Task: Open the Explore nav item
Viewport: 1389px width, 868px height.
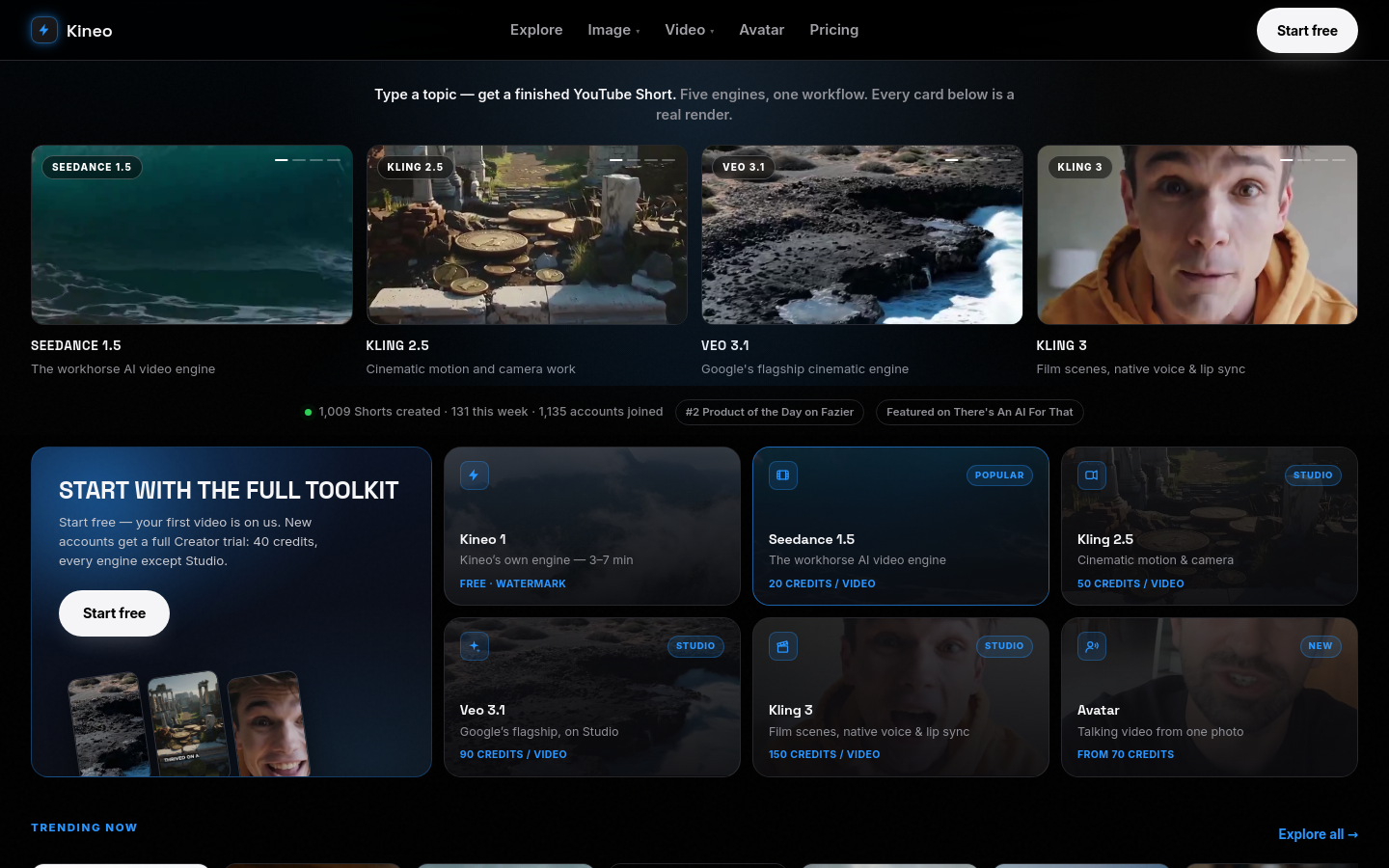Action: click(536, 30)
